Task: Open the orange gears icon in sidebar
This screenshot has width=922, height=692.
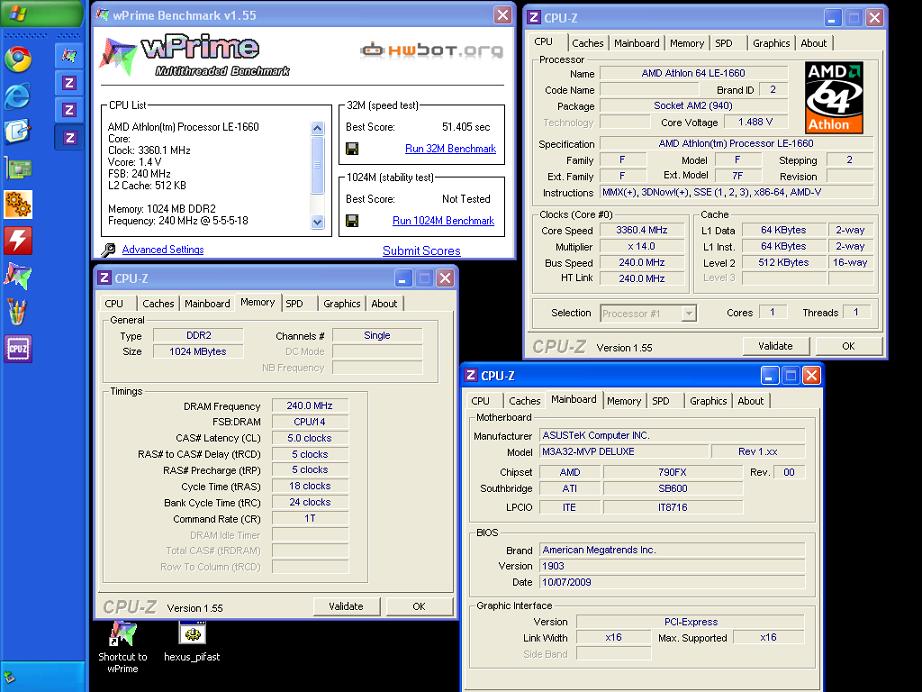Action: coord(18,205)
